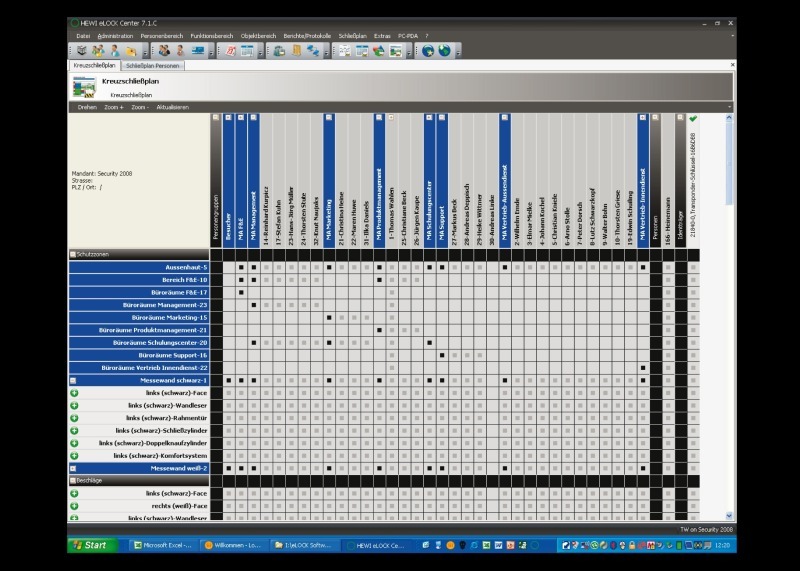Click the 21-Christina Heine column header
Viewport: 800px width, 571px height.
tap(342, 181)
